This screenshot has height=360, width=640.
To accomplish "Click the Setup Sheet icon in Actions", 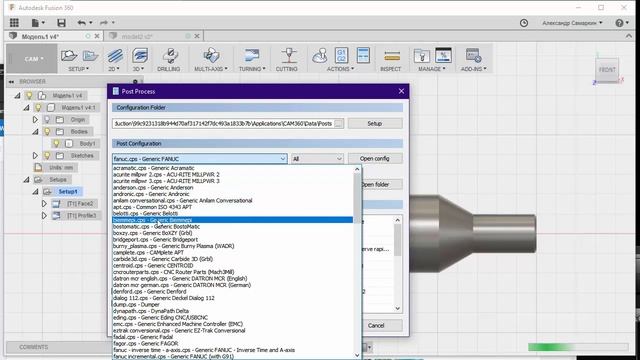I will point(363,55).
